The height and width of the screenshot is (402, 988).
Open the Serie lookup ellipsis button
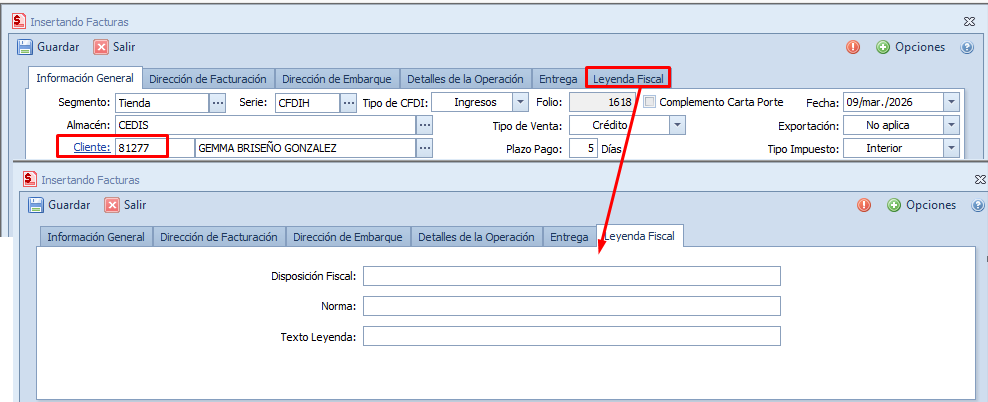(348, 102)
